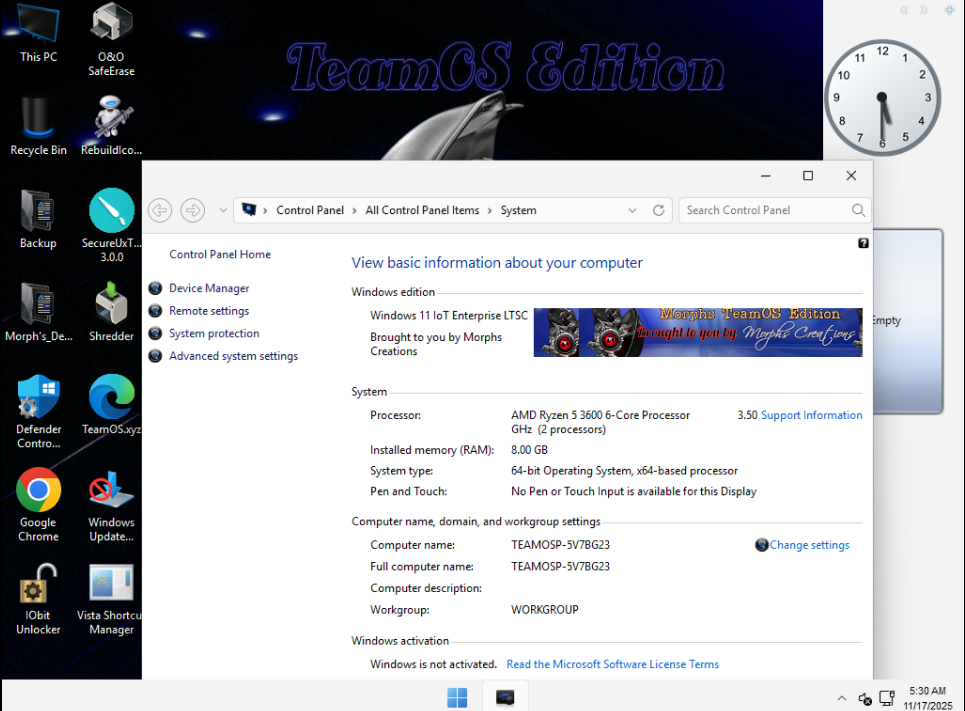Click the Search Control Panel field
The height and width of the screenshot is (711, 965).
tap(765, 210)
